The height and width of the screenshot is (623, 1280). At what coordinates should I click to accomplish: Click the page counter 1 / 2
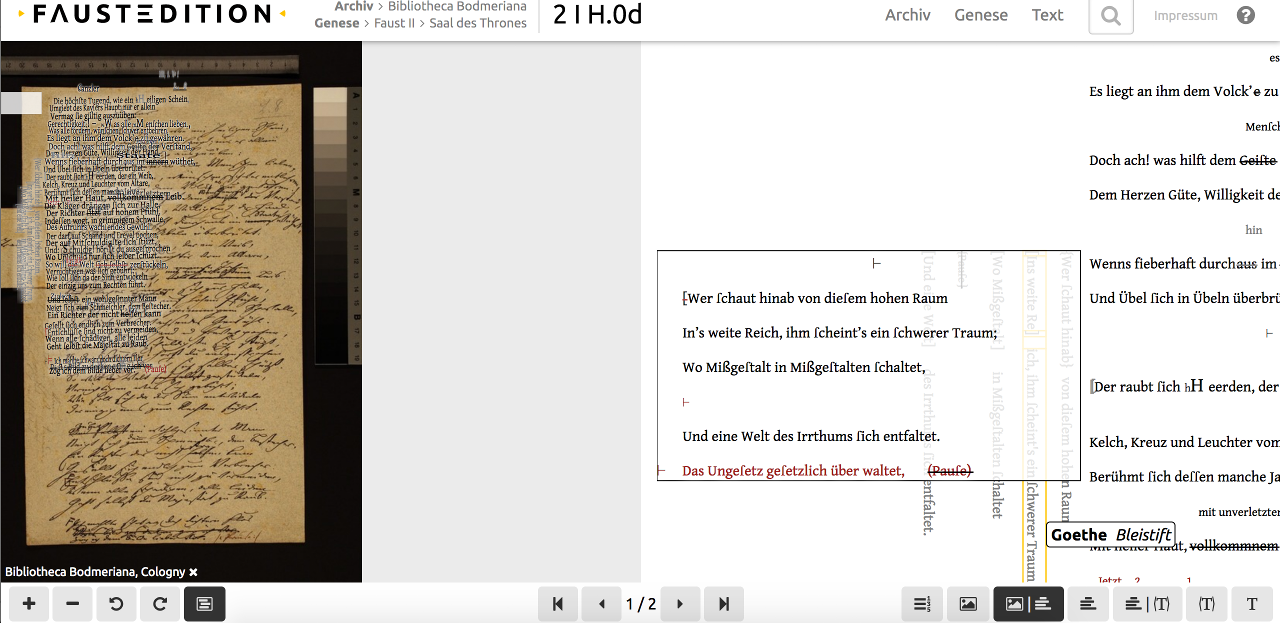[x=641, y=604]
